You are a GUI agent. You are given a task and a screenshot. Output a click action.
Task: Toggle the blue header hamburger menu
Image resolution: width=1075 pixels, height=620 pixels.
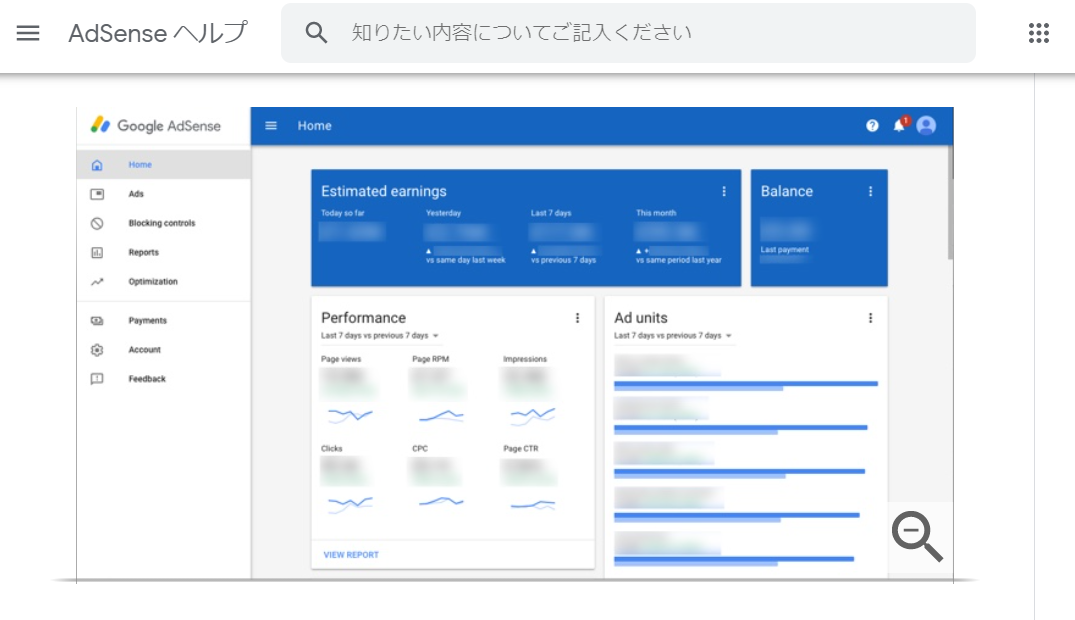[271, 126]
